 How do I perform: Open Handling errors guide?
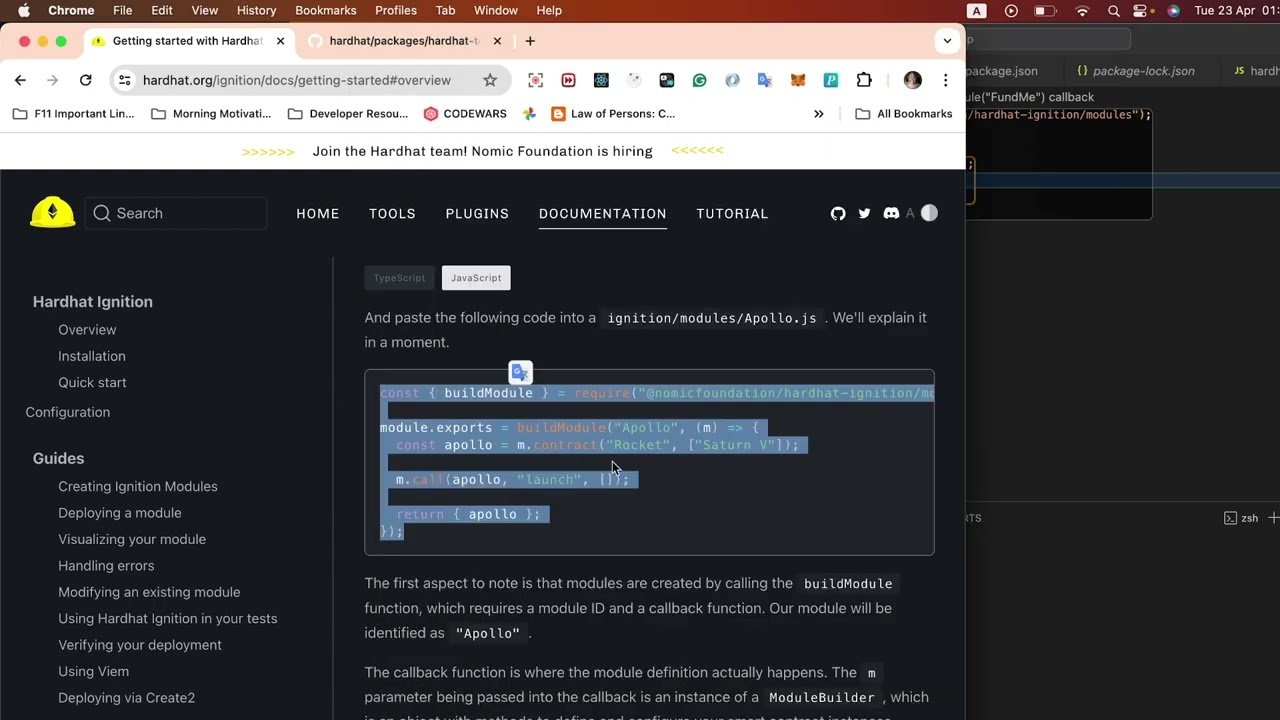pyautogui.click(x=106, y=566)
